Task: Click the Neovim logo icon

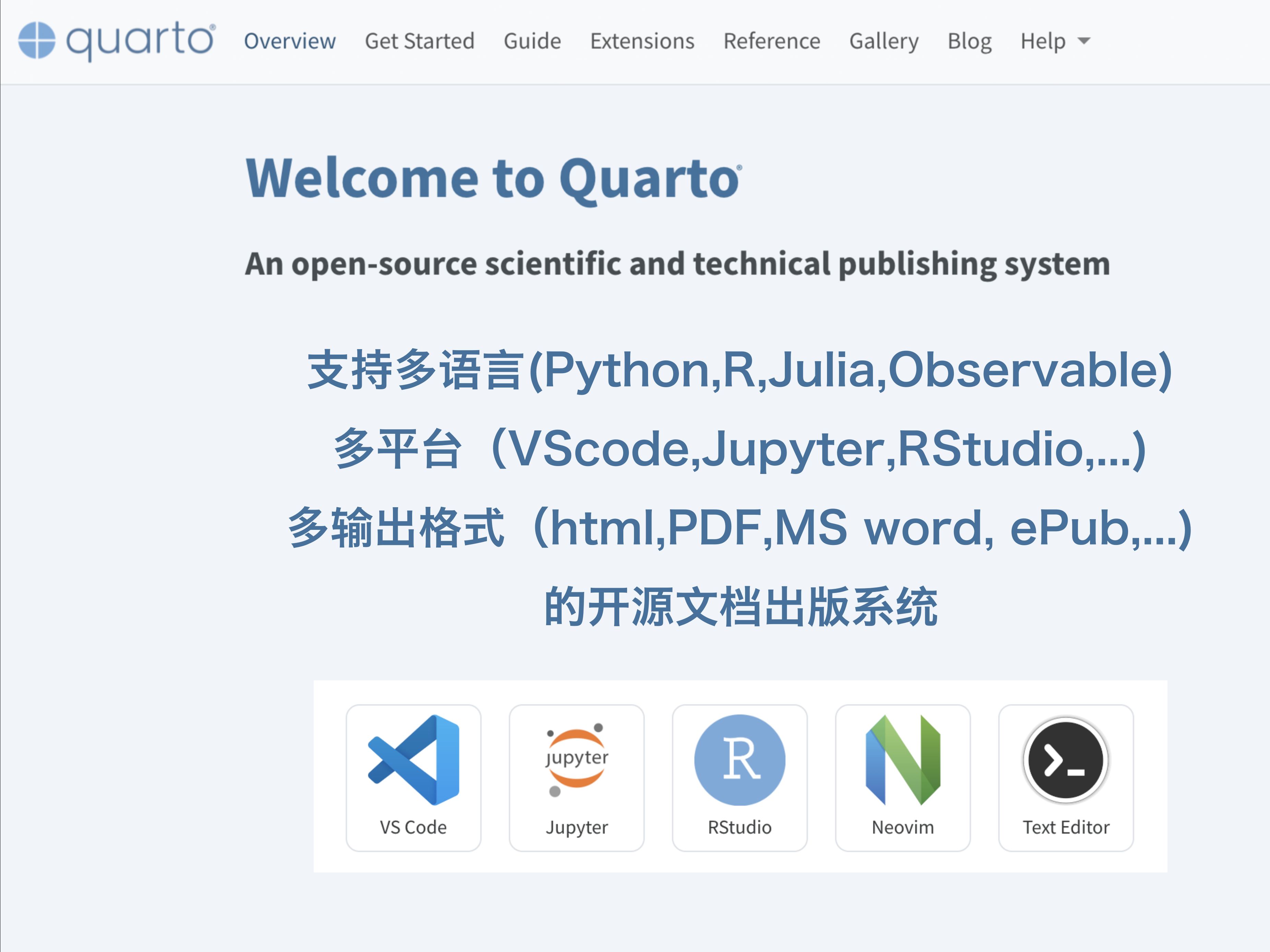Action: click(902, 760)
